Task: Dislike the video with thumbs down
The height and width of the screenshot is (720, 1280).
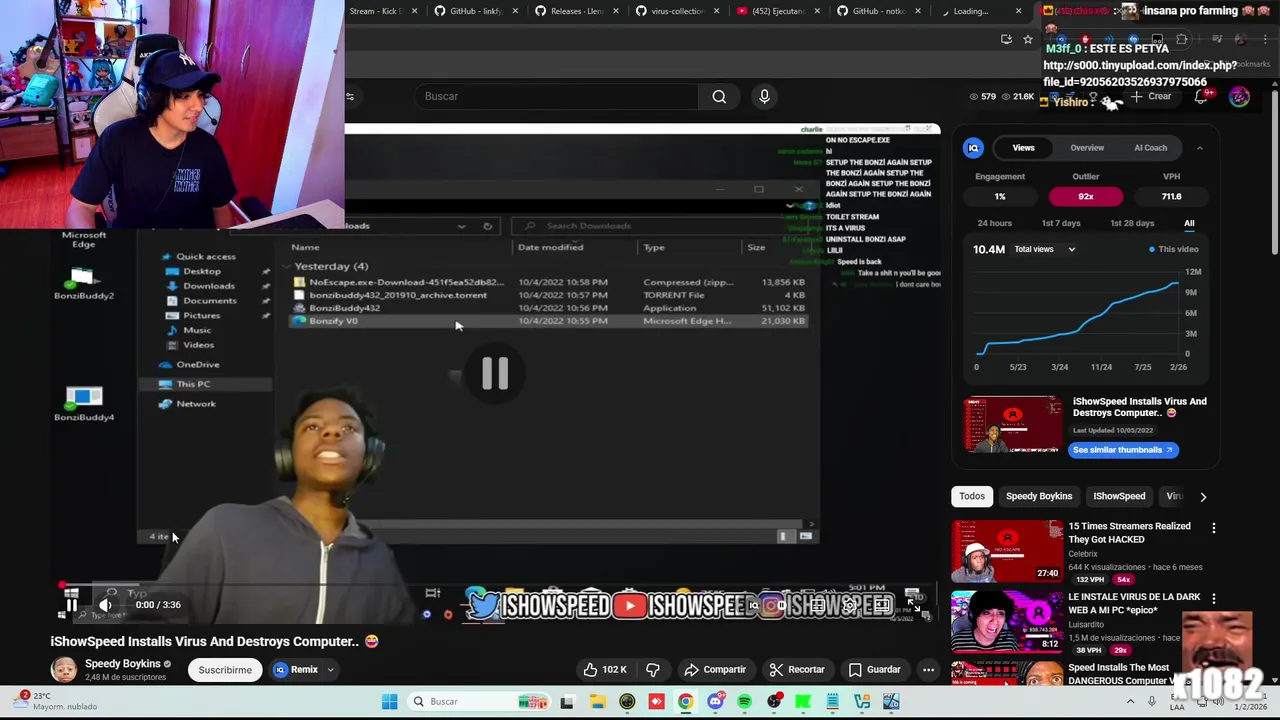Action: point(653,669)
